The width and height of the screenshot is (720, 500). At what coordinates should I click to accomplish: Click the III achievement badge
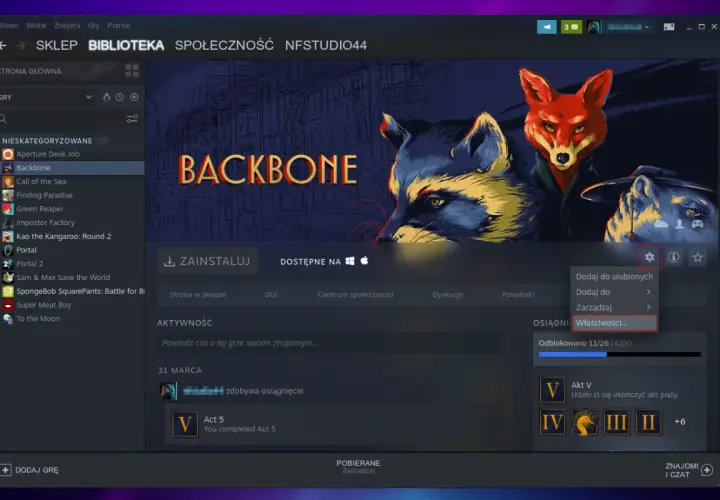(616, 421)
